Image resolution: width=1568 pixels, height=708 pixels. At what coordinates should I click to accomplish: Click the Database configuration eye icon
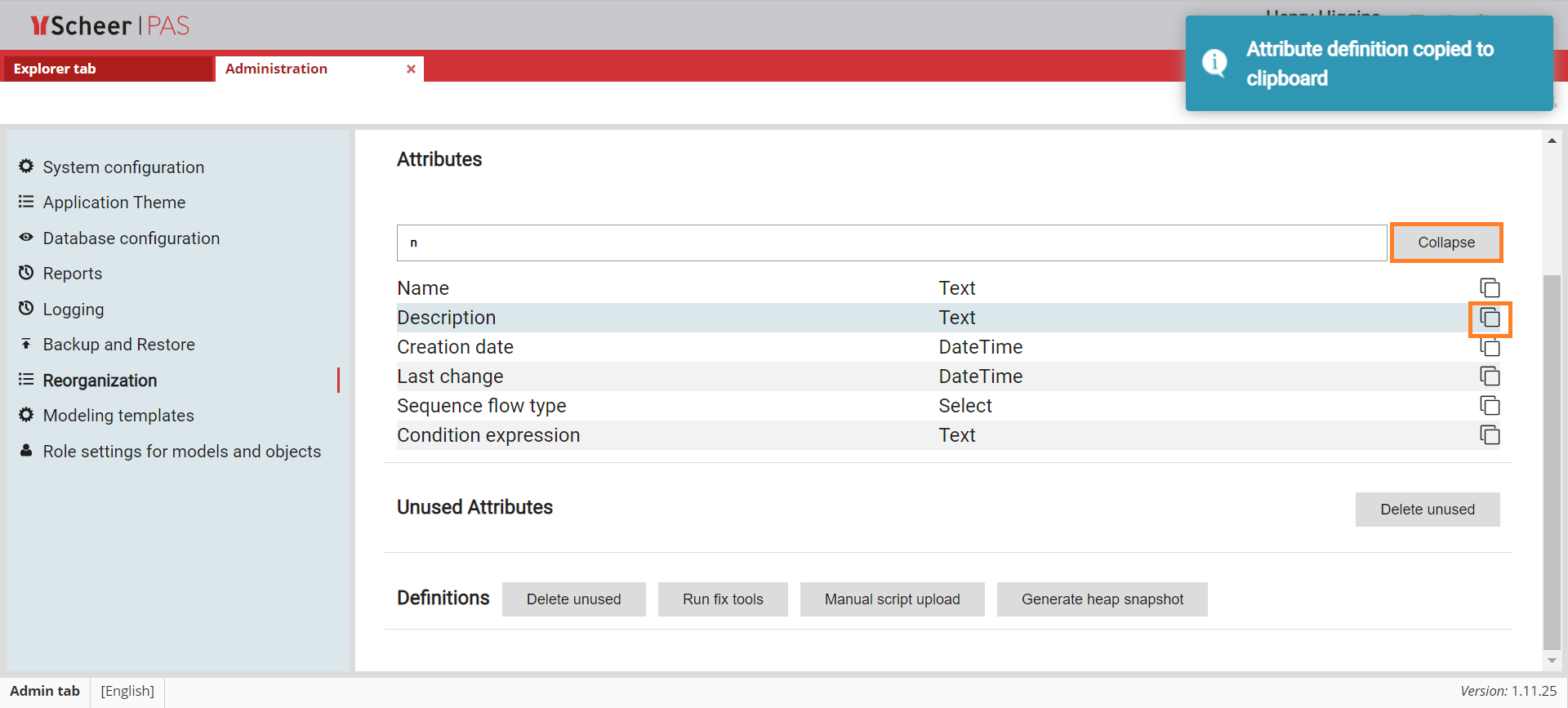(26, 238)
